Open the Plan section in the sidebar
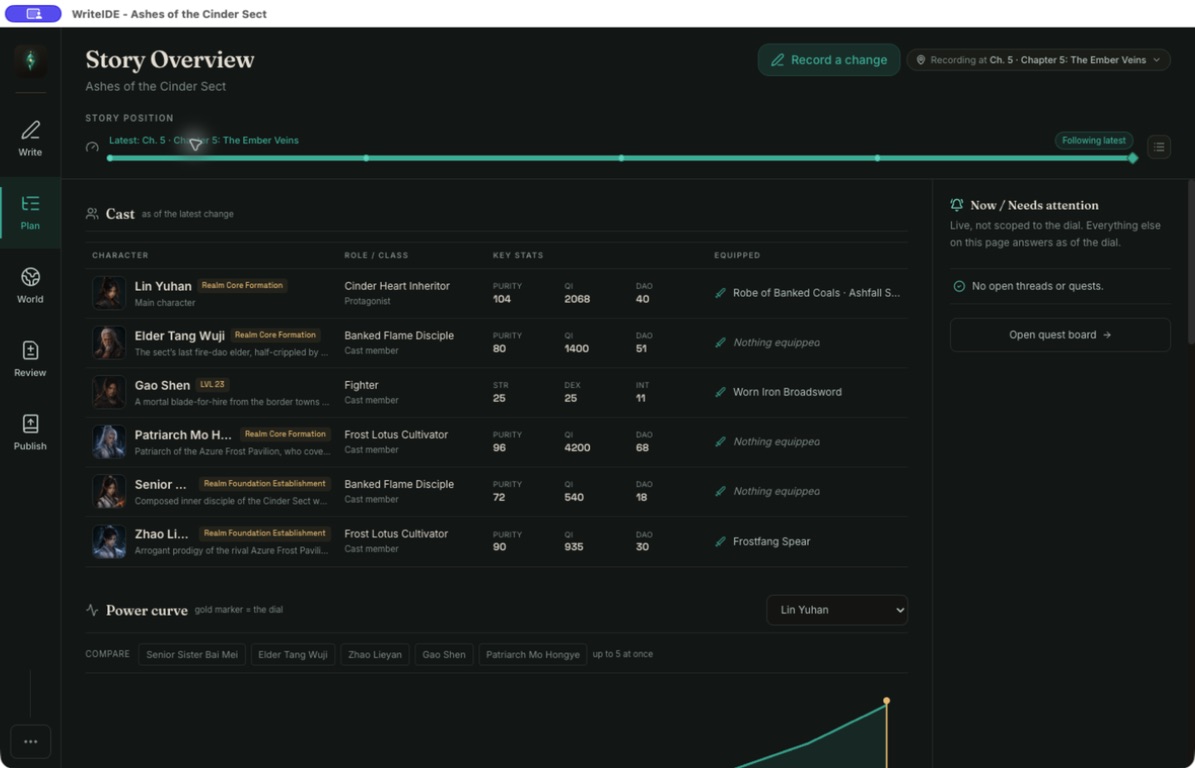 [30, 213]
